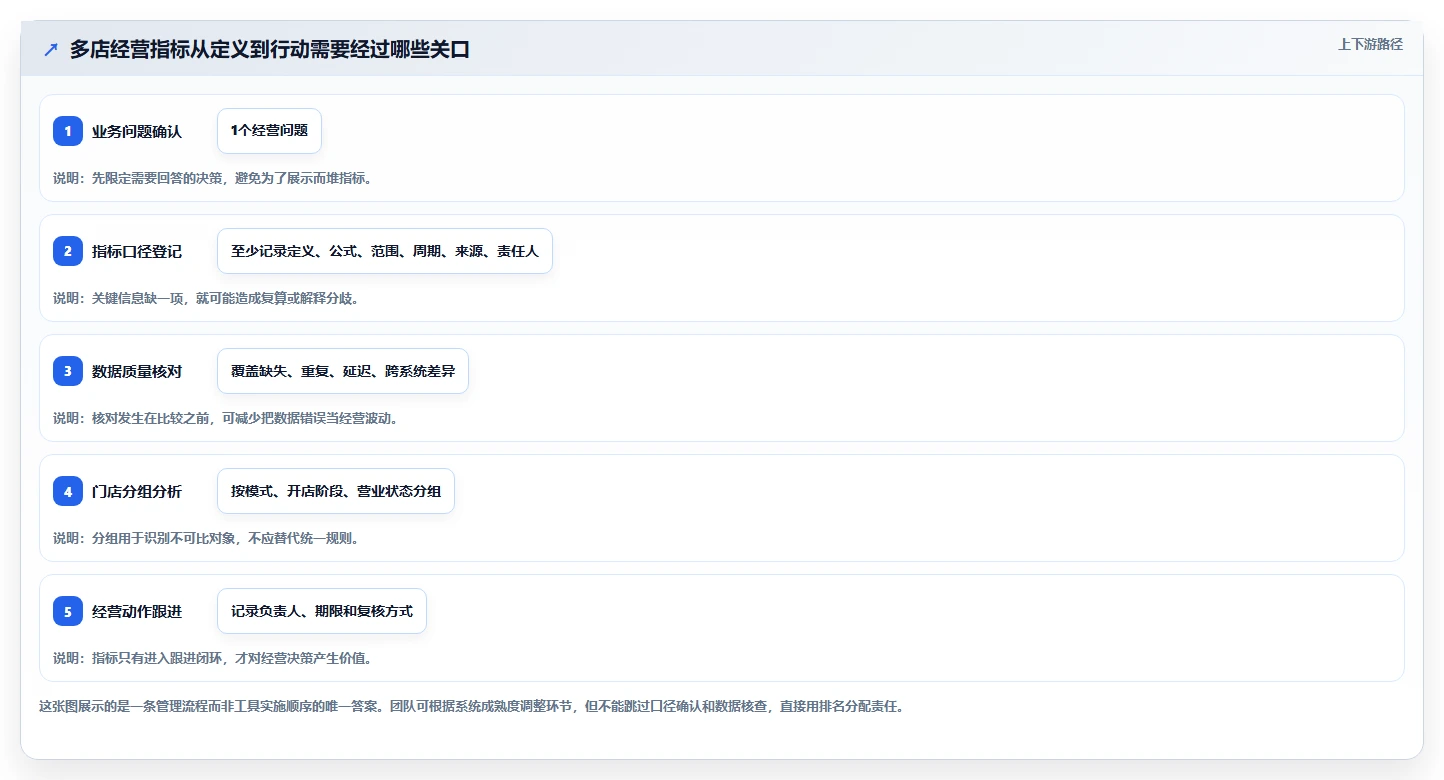Click the note 指标只有进入跟进闭环

213,658
